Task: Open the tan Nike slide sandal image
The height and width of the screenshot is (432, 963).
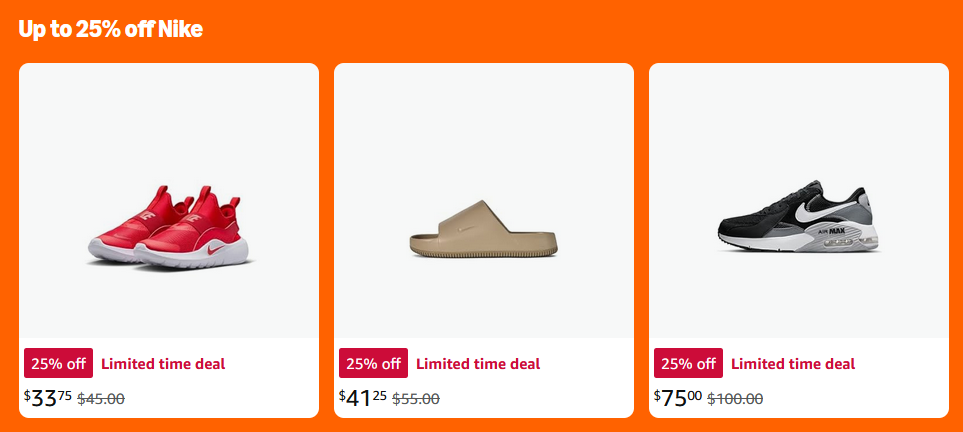Action: [x=483, y=230]
